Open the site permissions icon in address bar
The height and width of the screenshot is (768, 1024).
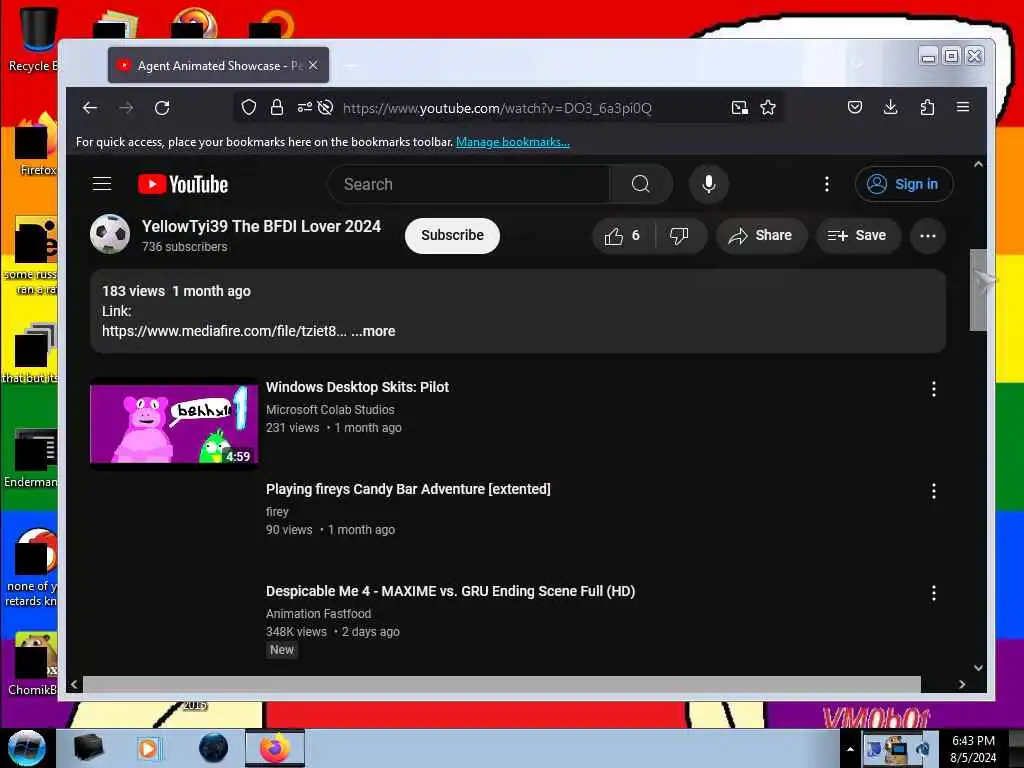pyautogui.click(x=304, y=108)
